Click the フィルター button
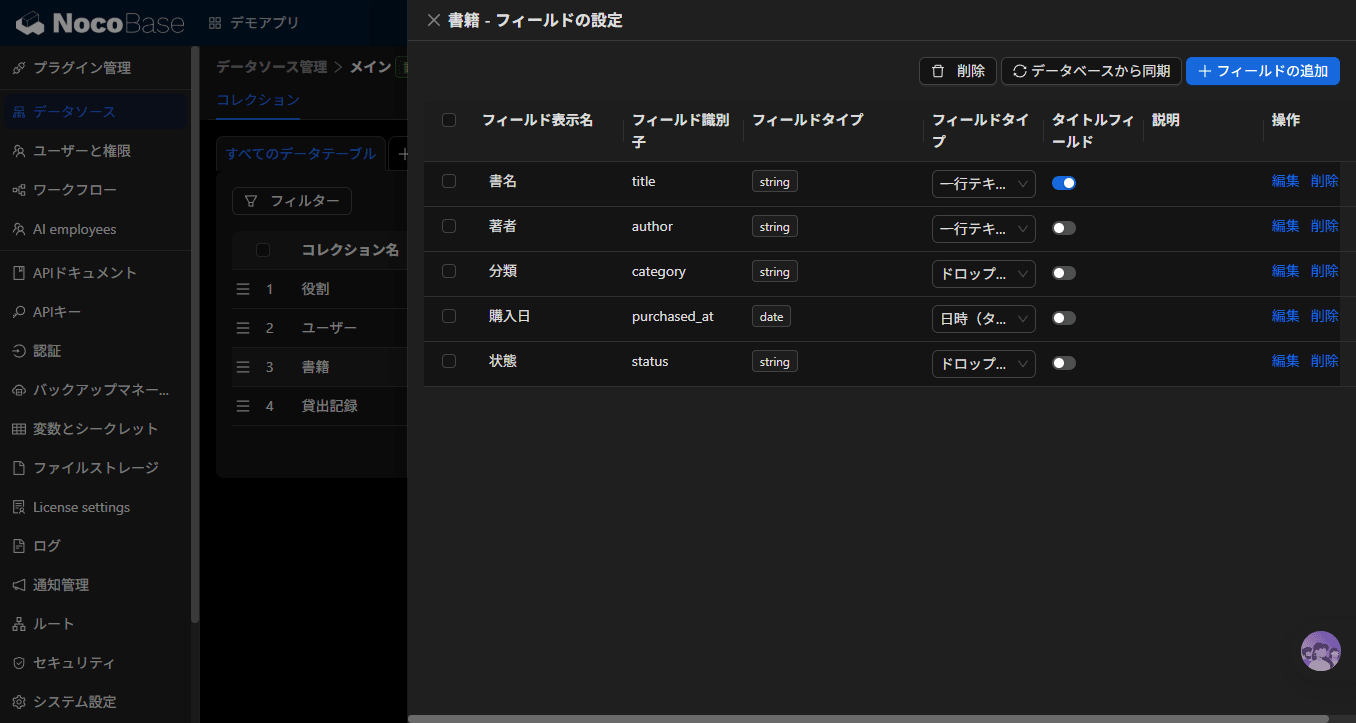Image resolution: width=1356 pixels, height=723 pixels. click(292, 201)
